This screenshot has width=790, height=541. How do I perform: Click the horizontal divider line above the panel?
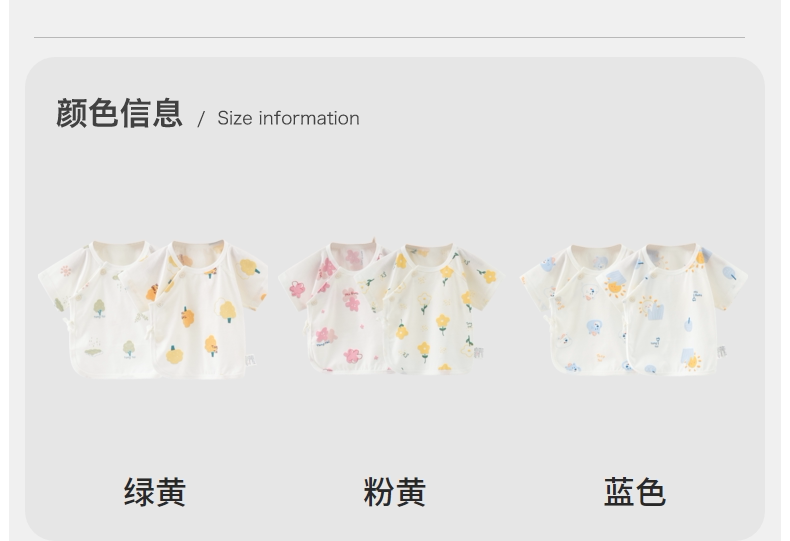coord(389,37)
